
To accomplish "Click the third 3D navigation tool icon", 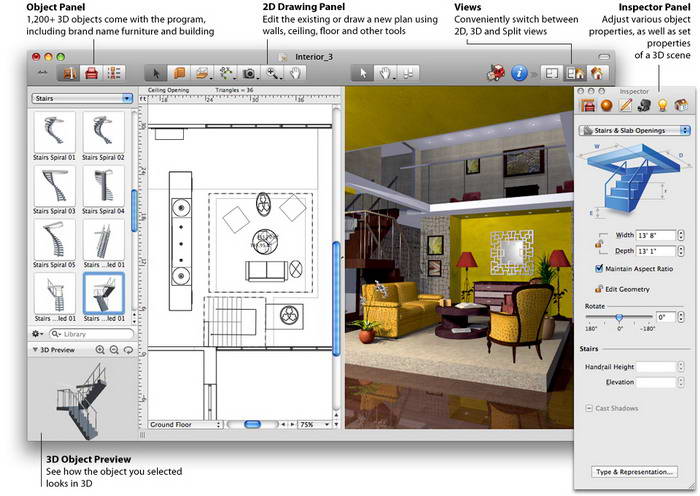I will pos(408,73).
